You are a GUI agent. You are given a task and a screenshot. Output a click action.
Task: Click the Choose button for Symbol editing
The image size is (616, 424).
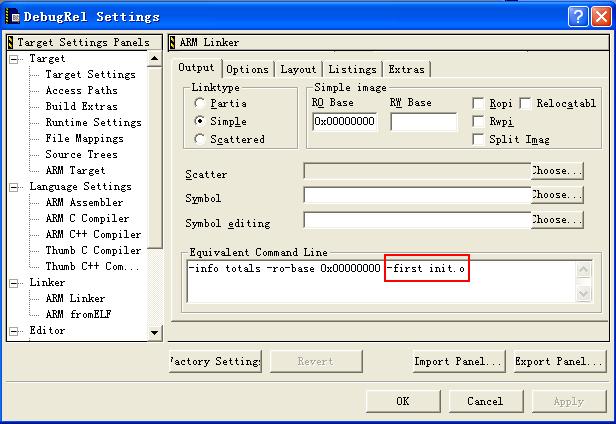coord(557,220)
